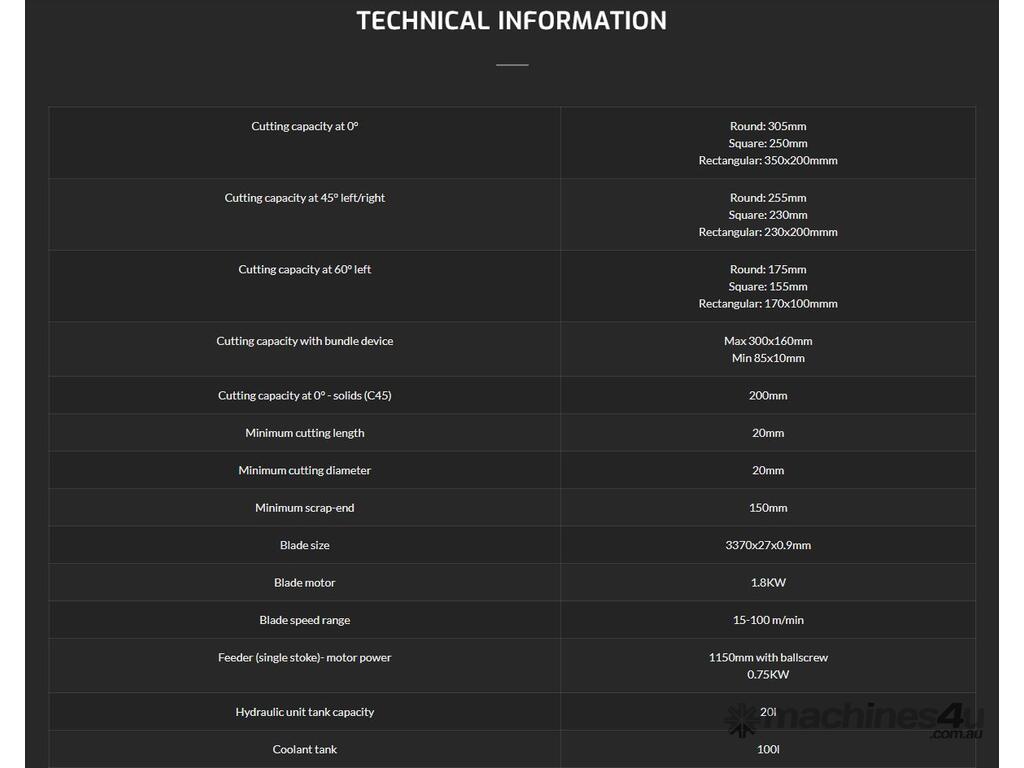The height and width of the screenshot is (768, 1024).
Task: Select 'Cutting capacity with bundle device' label
Action: (x=305, y=341)
